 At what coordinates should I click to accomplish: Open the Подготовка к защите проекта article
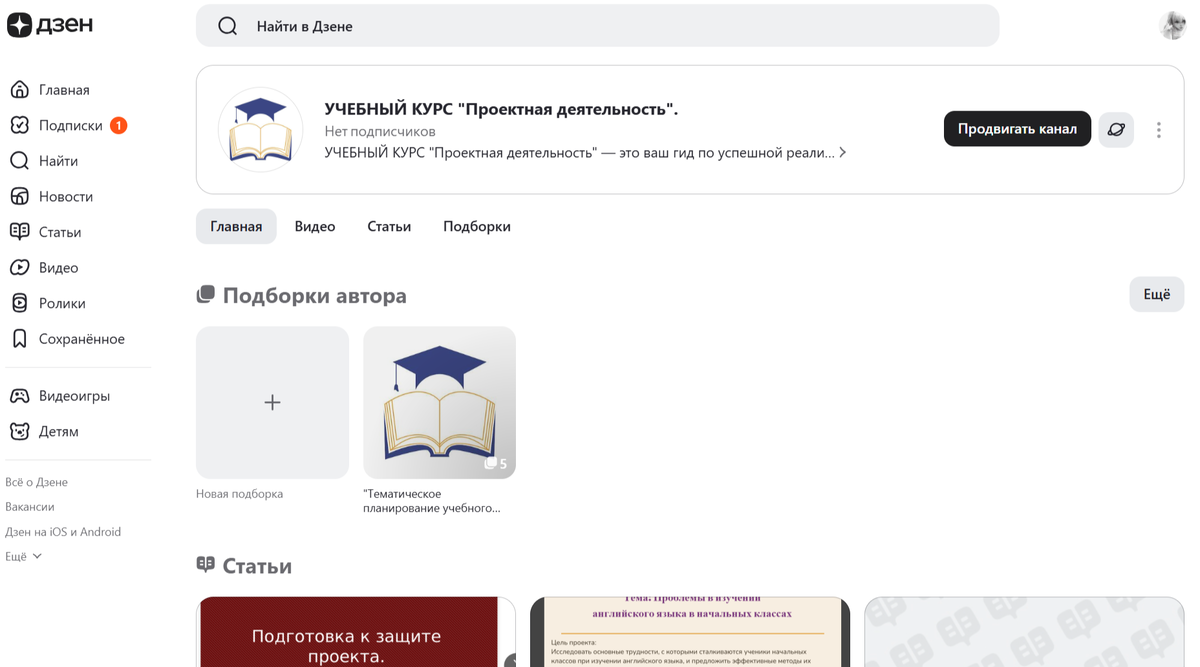click(x=356, y=632)
